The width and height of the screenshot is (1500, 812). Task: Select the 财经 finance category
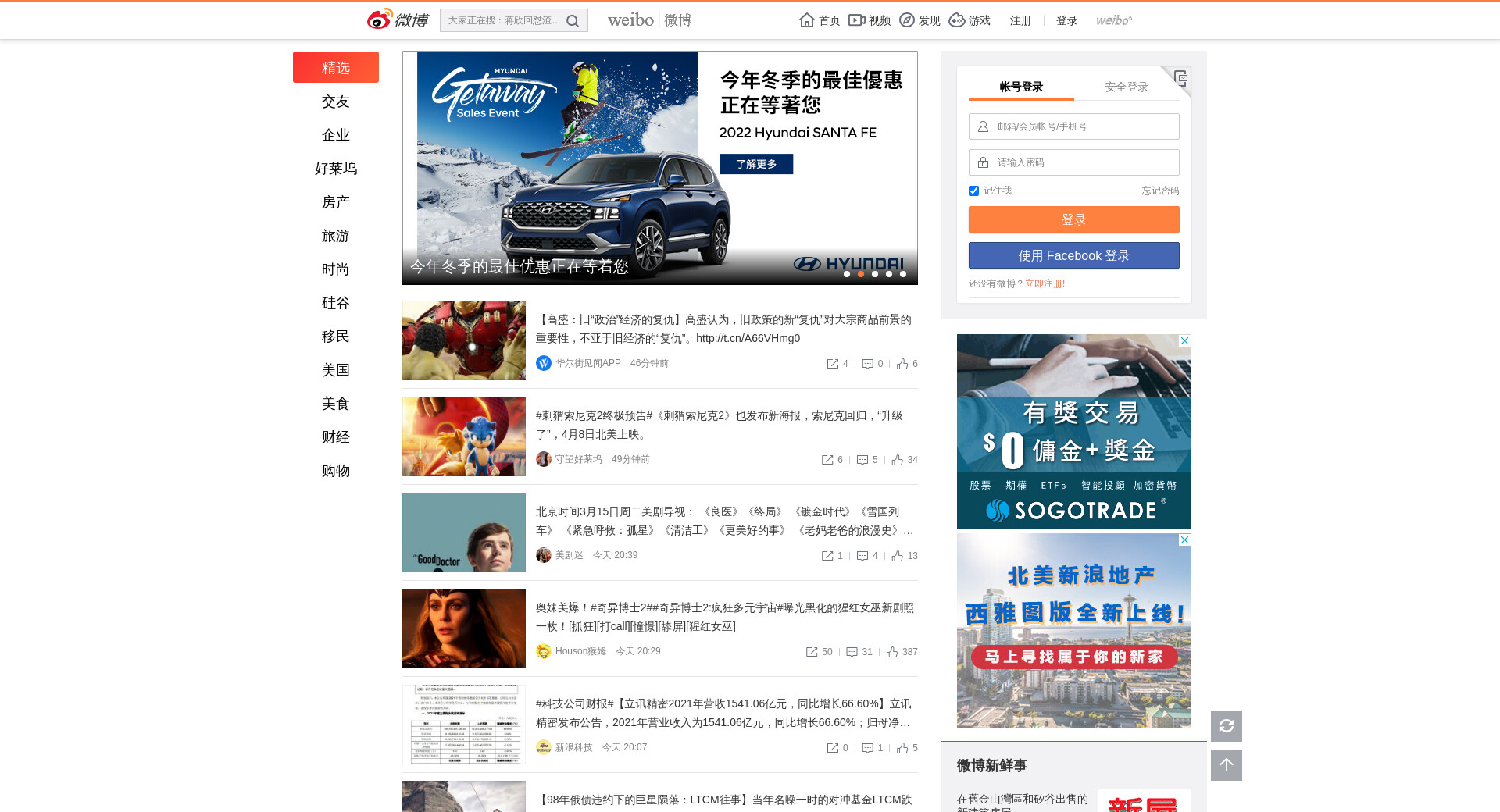coord(336,437)
